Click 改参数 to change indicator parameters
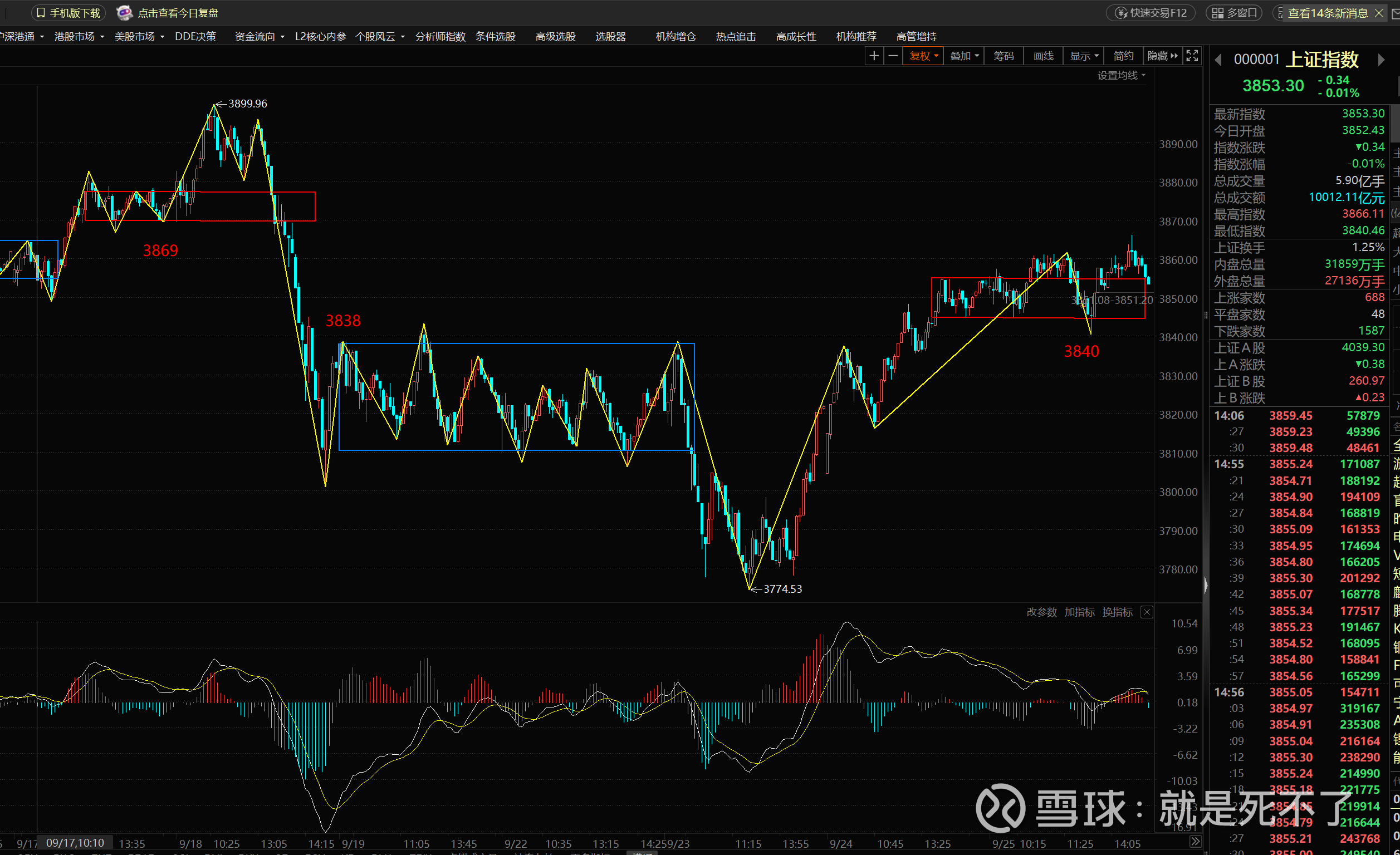 [1041, 612]
